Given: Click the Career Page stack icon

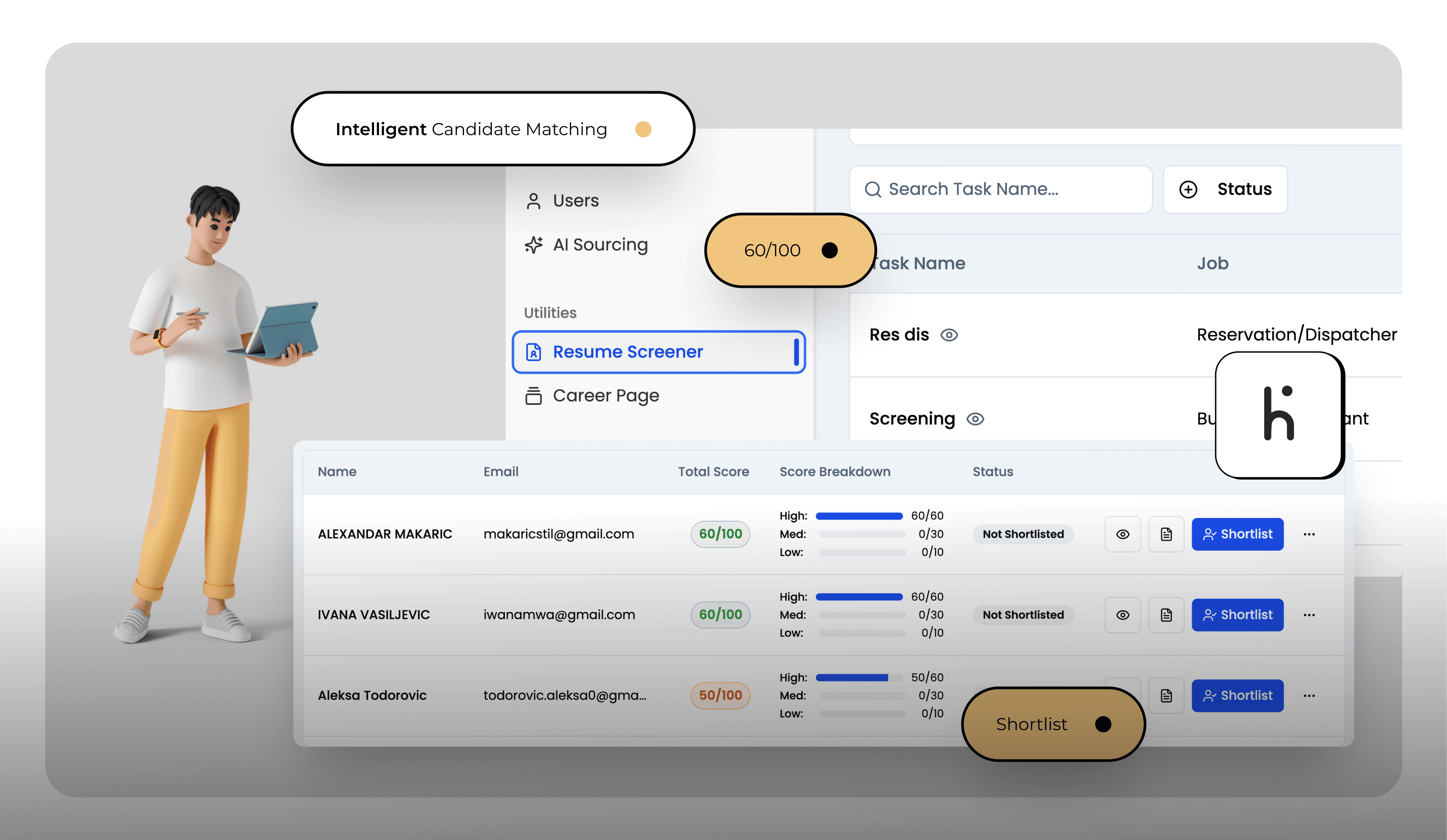Looking at the screenshot, I should coord(533,396).
